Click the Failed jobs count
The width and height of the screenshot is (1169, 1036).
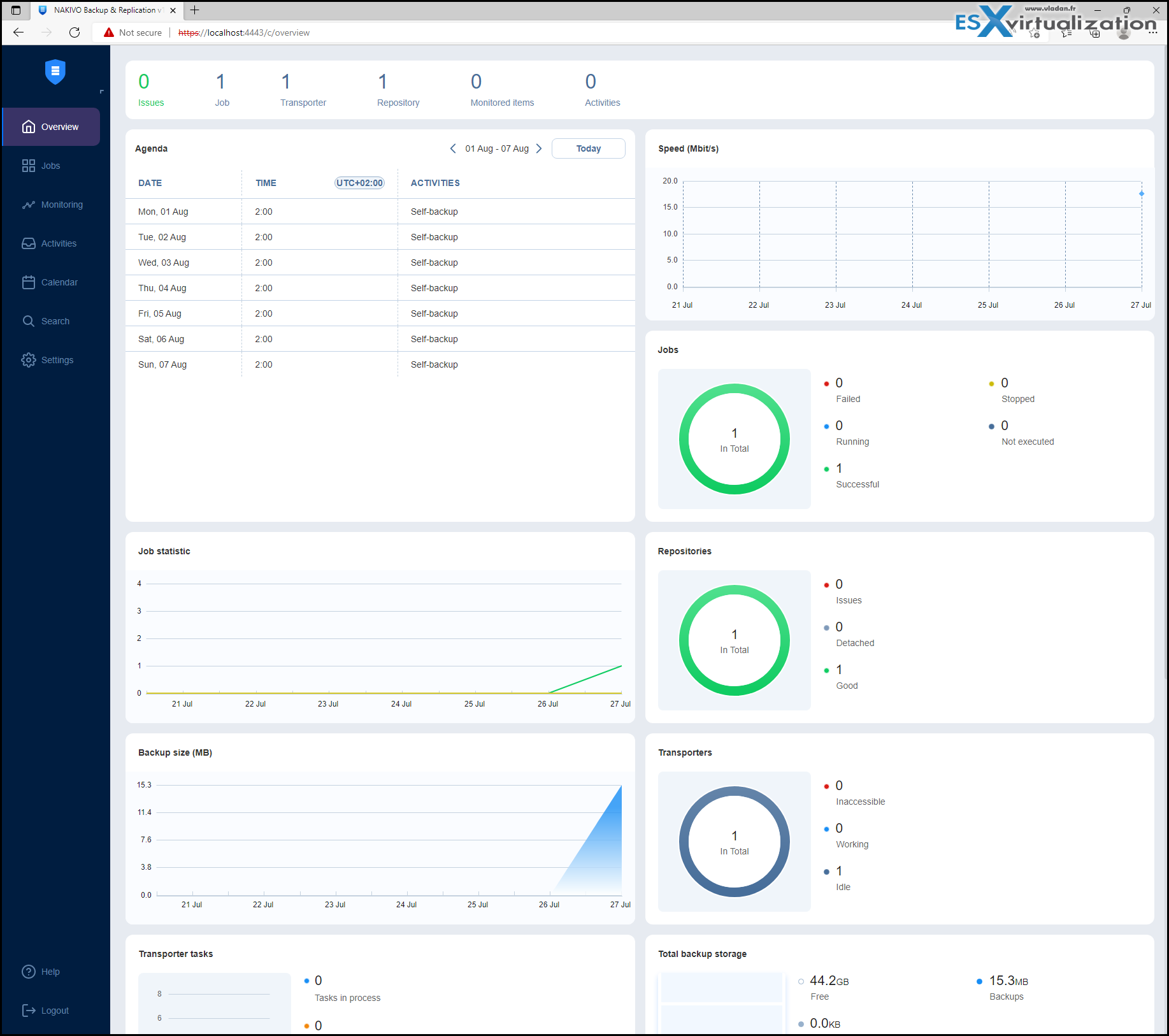click(839, 383)
